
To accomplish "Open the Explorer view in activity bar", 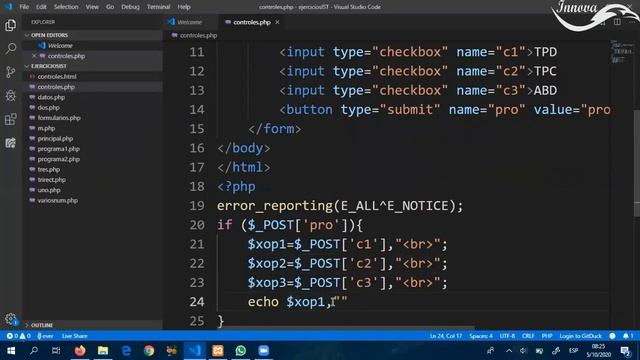I will 11,25.
